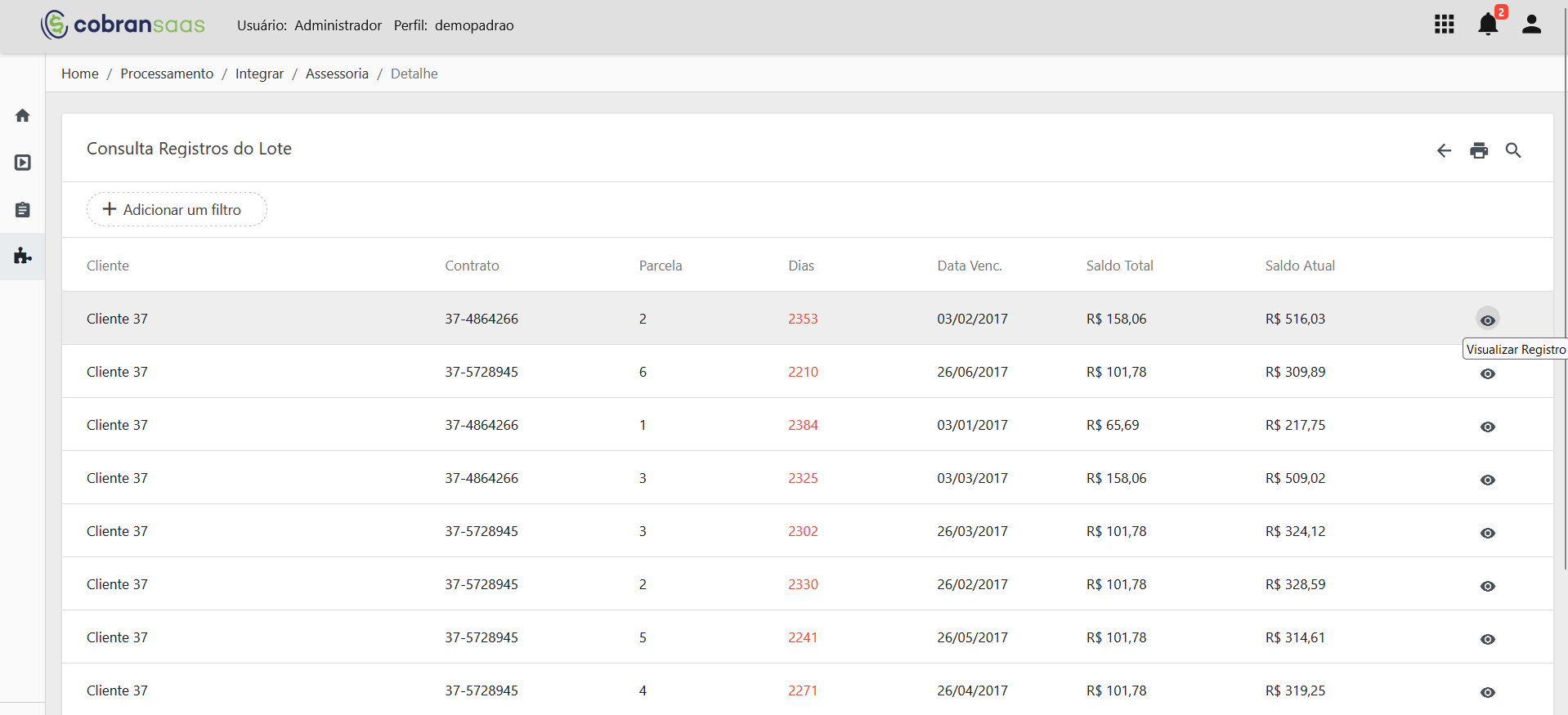Viewport: 1568px width, 715px height.
Task: Navigate to Processamento in breadcrumb
Action: click(x=167, y=74)
